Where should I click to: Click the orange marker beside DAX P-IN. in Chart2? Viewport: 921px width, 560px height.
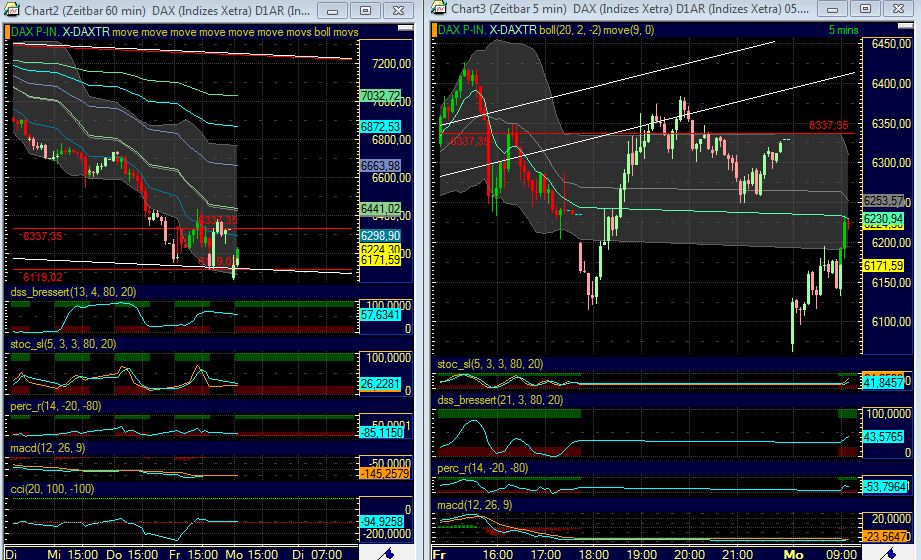click(7, 32)
